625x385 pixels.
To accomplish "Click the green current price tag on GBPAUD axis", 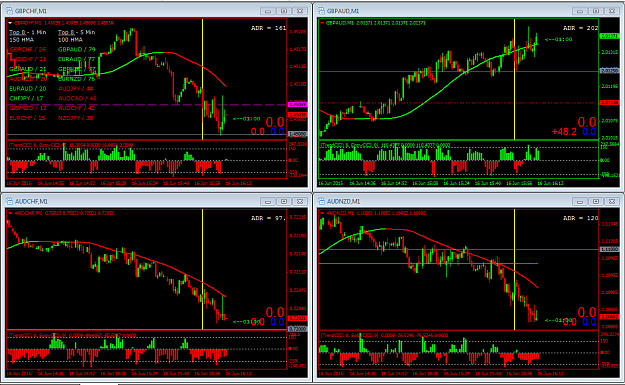I will point(609,36).
